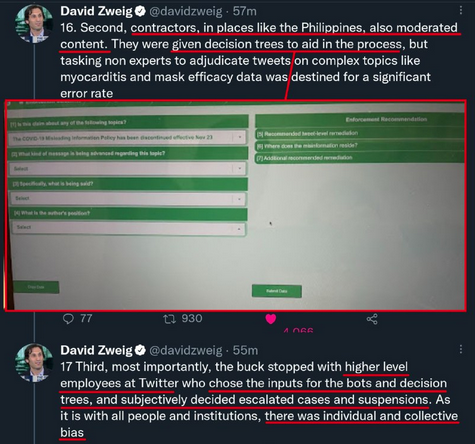View David Zweig's avatar on tweet 17
The width and height of the screenshot is (475, 444).
33,363
